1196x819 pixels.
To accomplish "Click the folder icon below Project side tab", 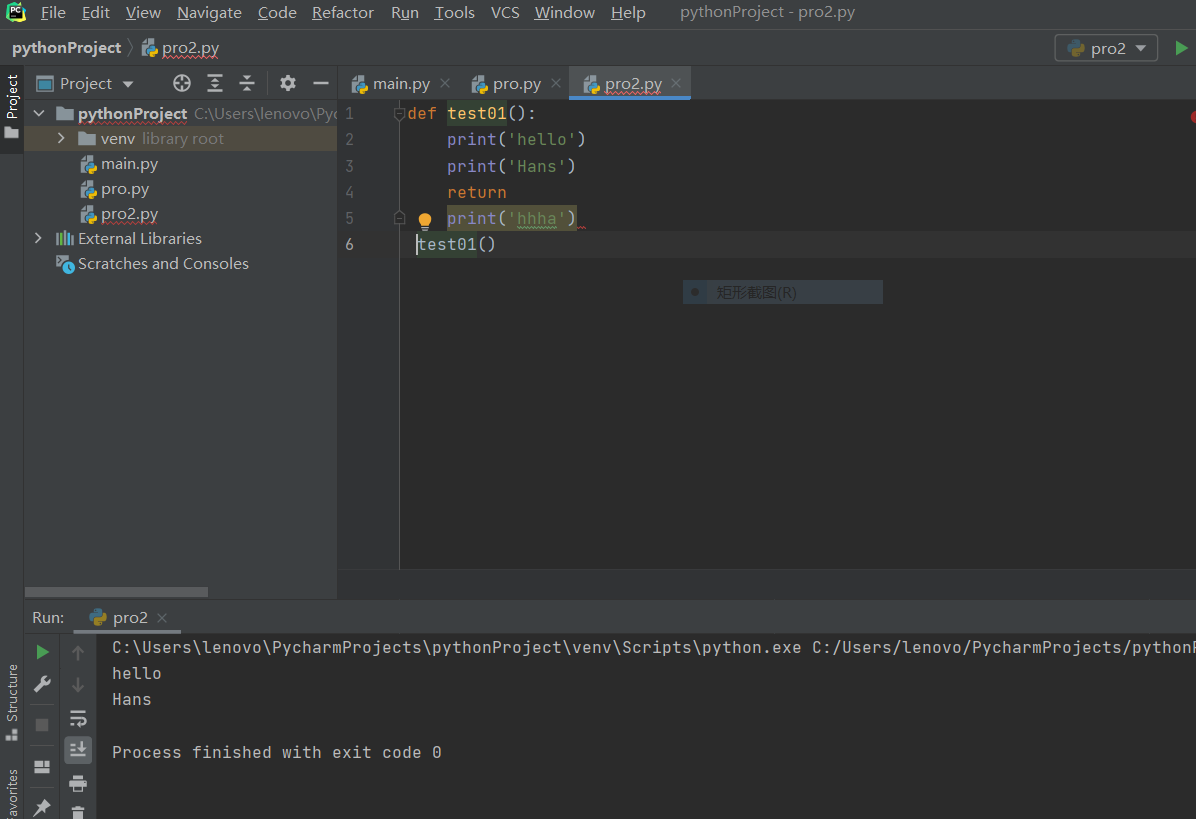I will (x=11, y=133).
